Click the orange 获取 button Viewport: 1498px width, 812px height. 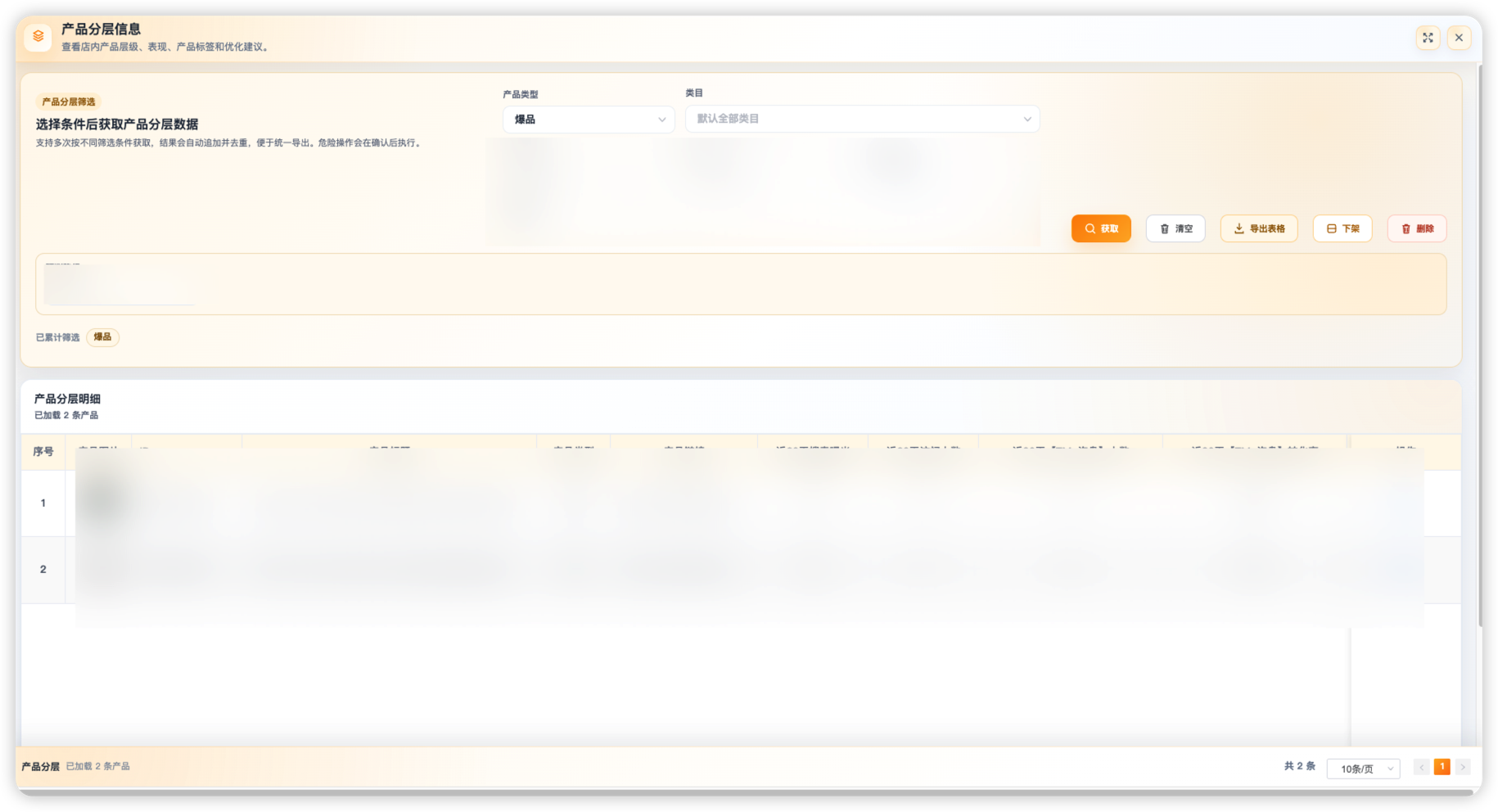(1101, 228)
